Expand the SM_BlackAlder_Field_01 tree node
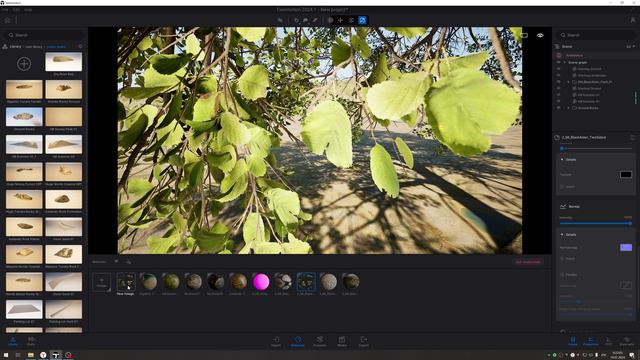Image resolution: width=640 pixels, height=360 pixels. pos(569,82)
